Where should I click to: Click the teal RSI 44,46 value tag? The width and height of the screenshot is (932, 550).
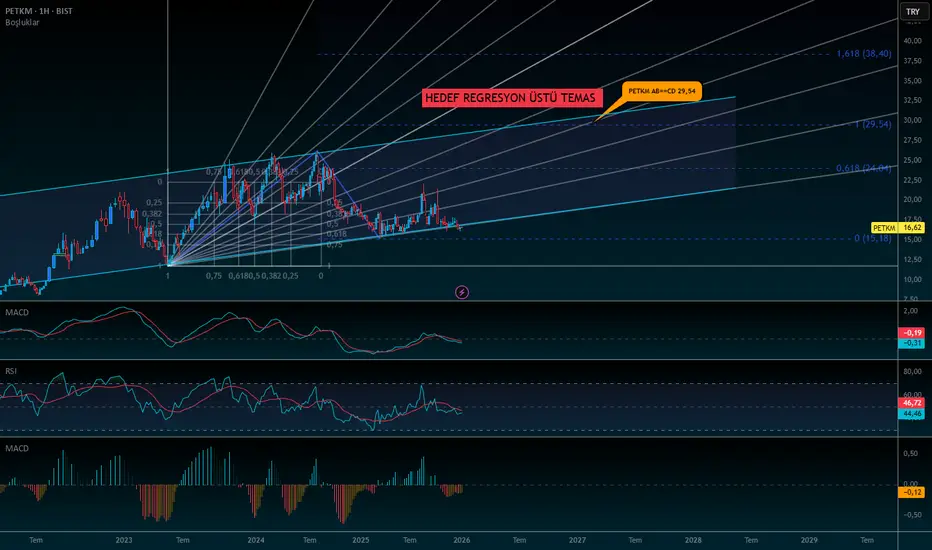911,413
